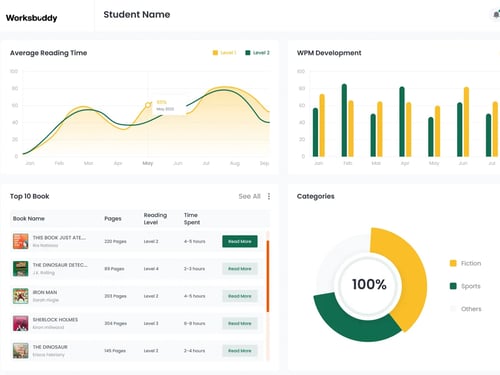Click the Student Name heading
500x375 pixels.
click(137, 15)
